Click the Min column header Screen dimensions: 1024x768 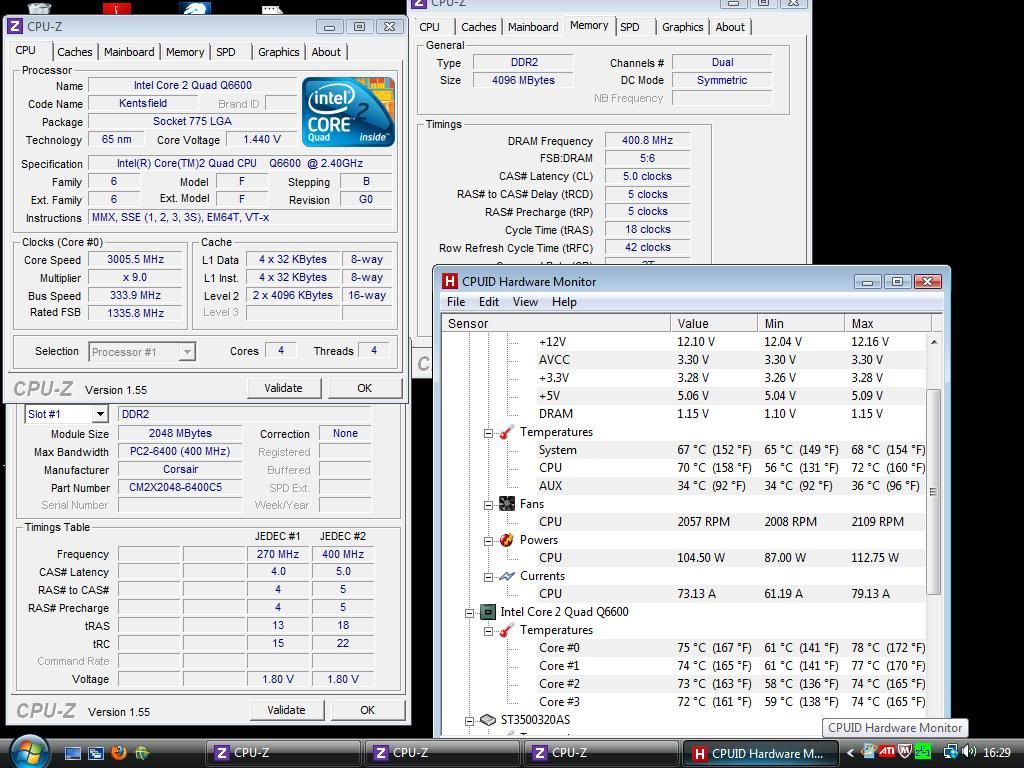[801, 323]
